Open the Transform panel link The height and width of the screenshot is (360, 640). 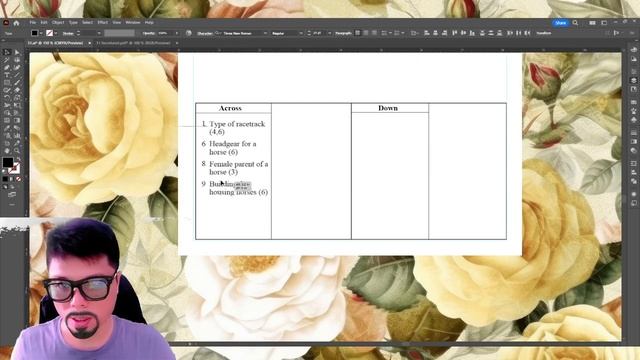[544, 33]
